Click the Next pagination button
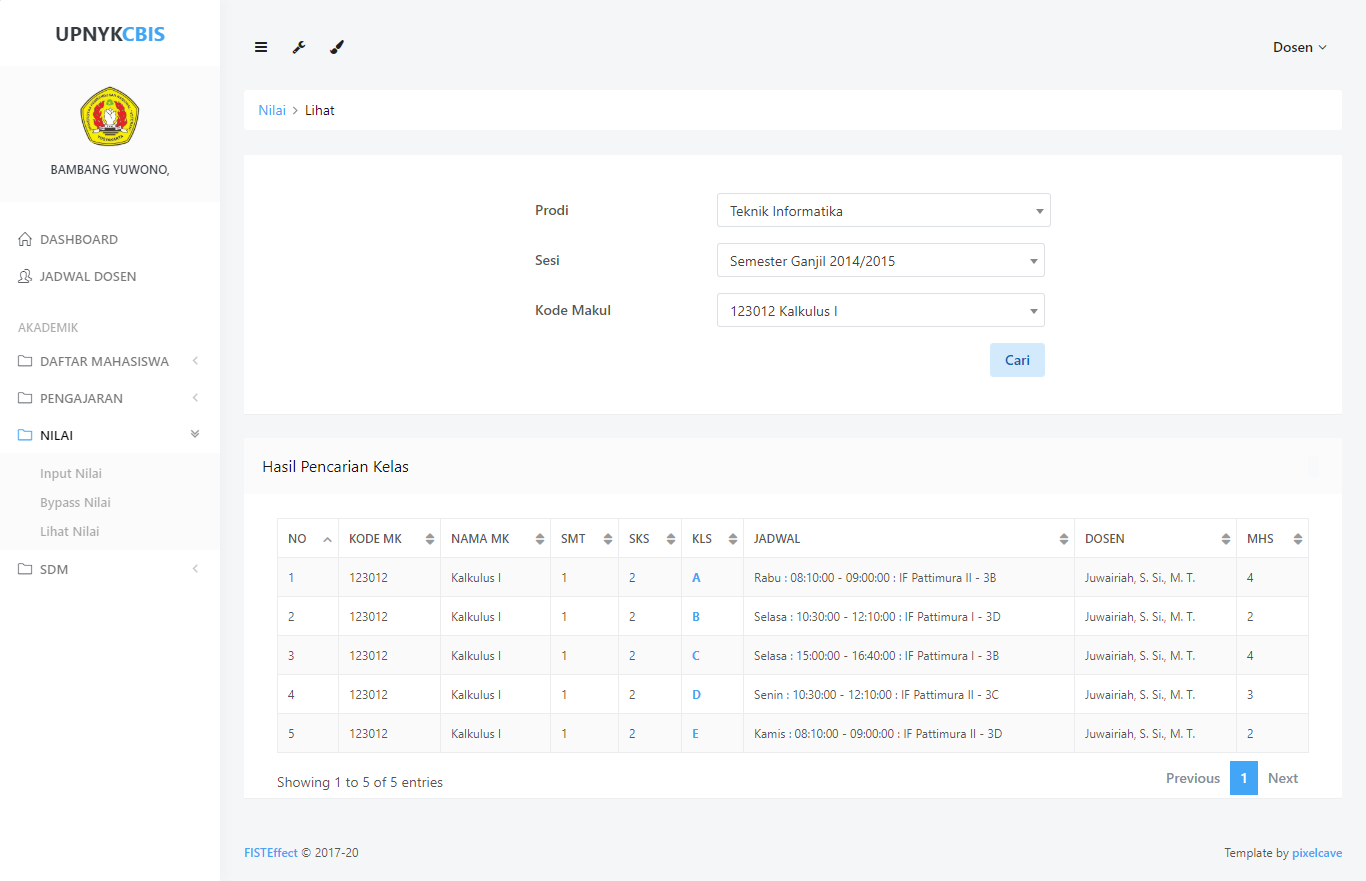The height and width of the screenshot is (881, 1366). [x=1282, y=779]
